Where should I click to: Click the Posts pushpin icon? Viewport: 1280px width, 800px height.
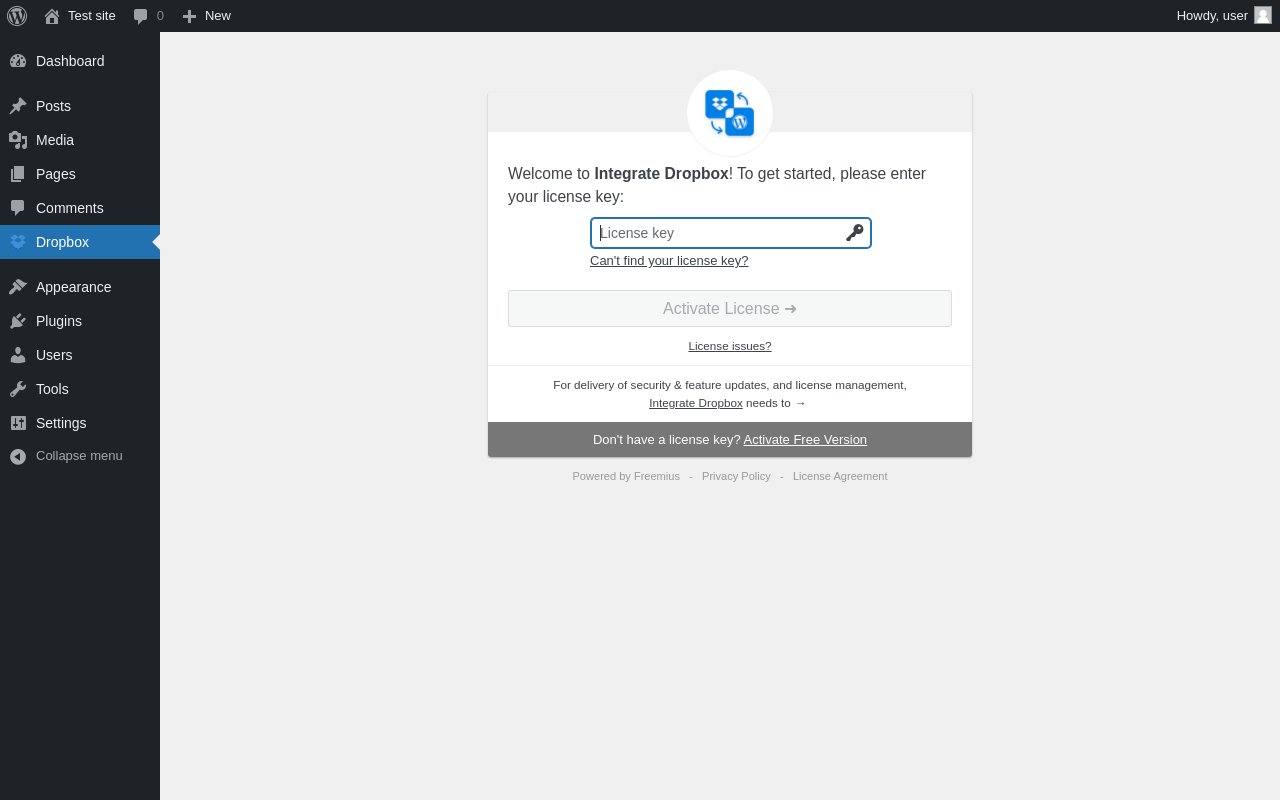pos(18,106)
